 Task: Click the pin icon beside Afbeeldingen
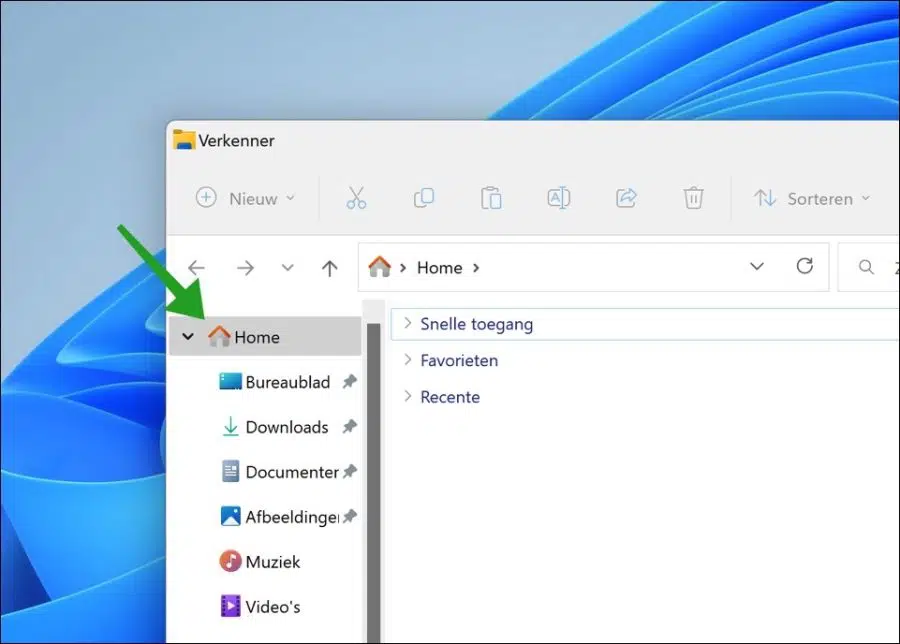(350, 516)
